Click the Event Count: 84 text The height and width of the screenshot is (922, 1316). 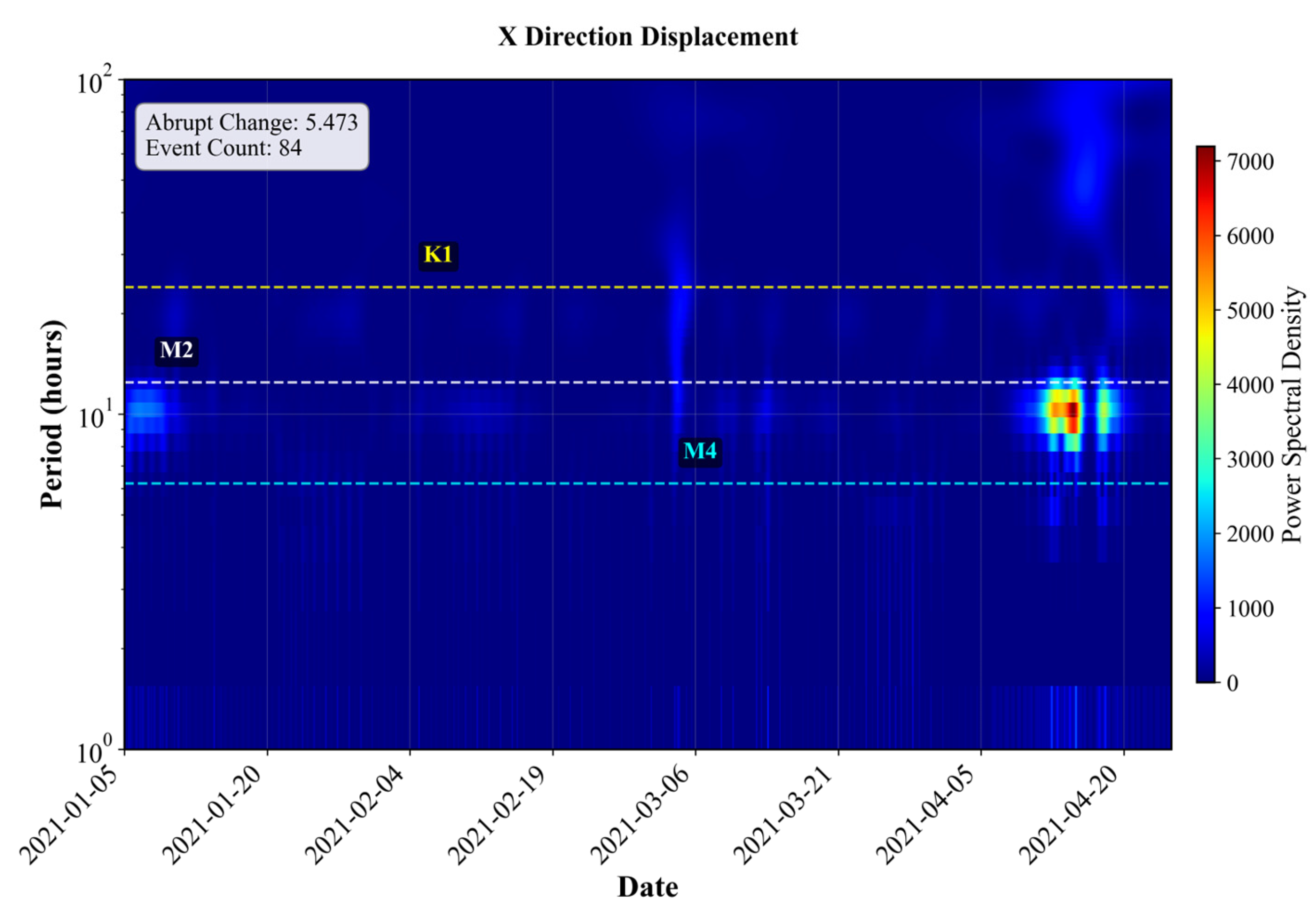223,148
